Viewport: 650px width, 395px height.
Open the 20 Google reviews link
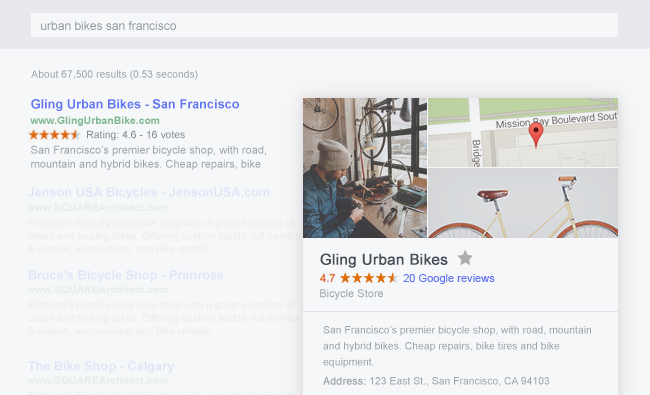pos(449,278)
